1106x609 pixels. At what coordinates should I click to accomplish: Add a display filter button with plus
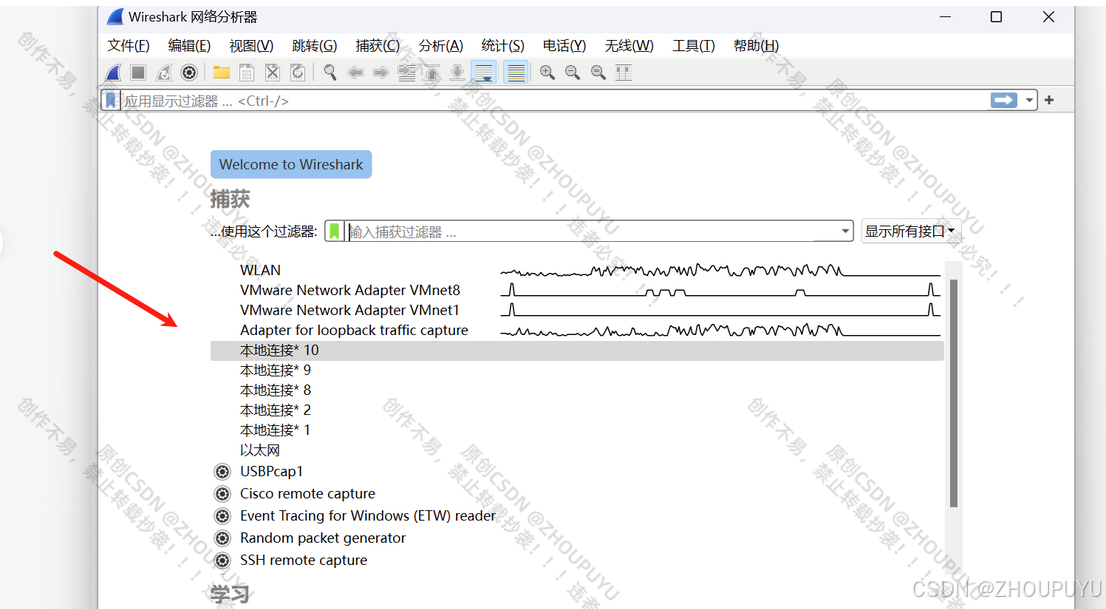[1049, 100]
